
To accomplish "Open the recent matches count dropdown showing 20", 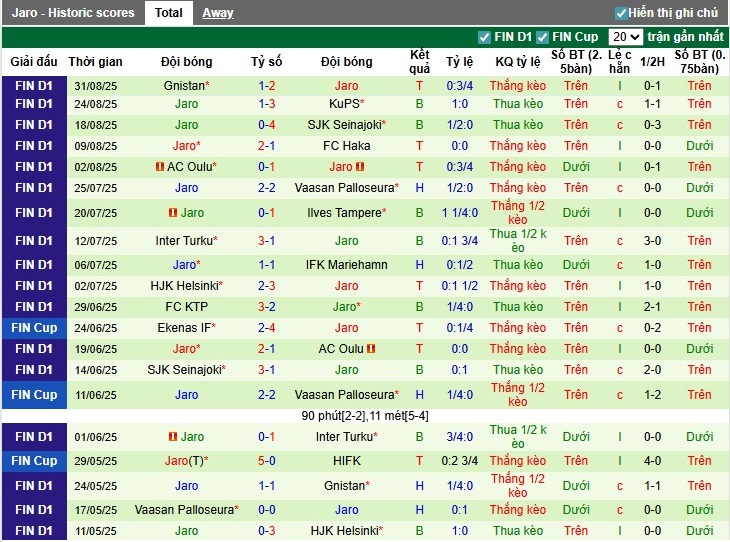I will coord(625,37).
